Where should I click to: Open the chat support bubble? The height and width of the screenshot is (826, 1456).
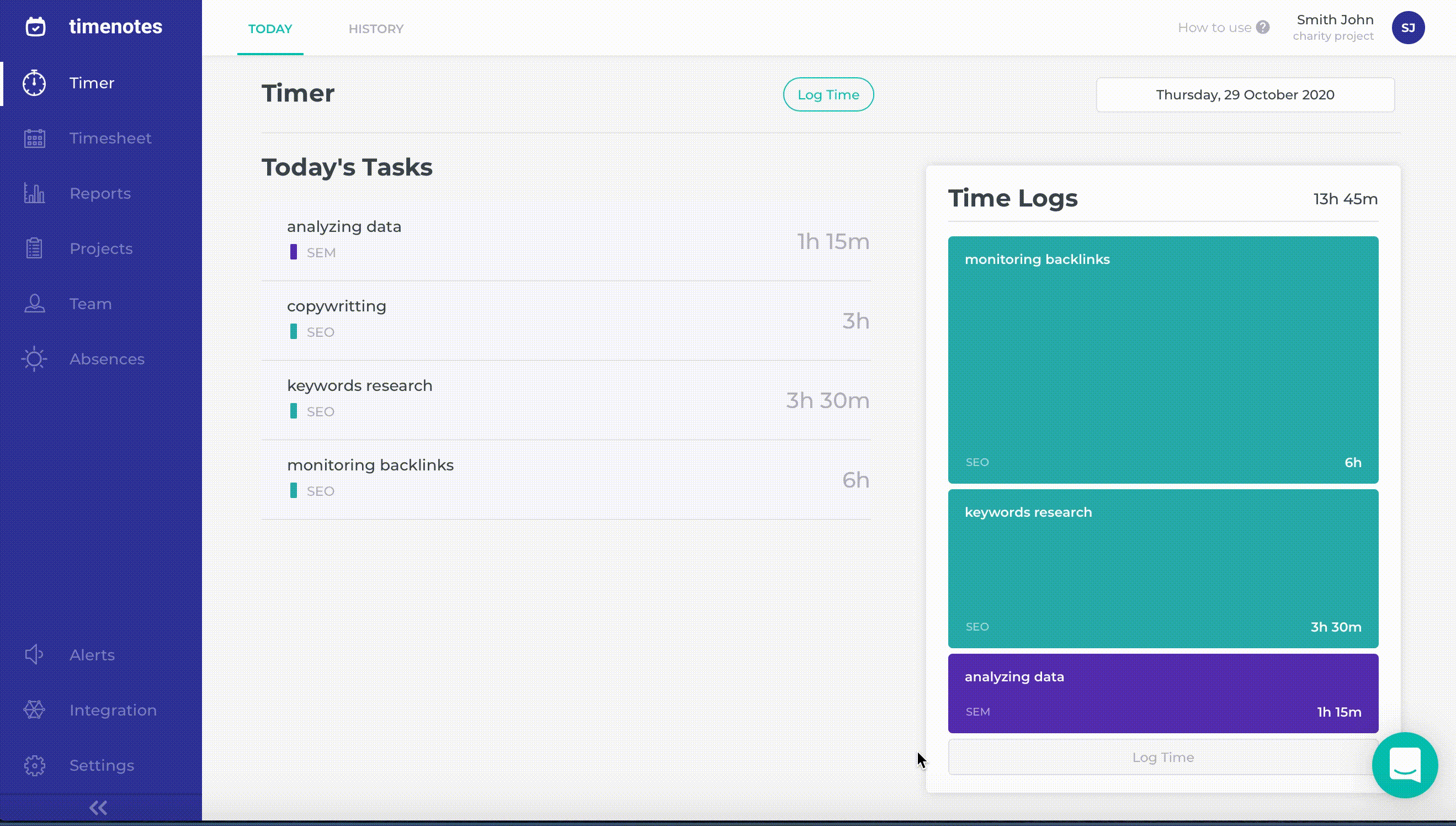click(1405, 765)
